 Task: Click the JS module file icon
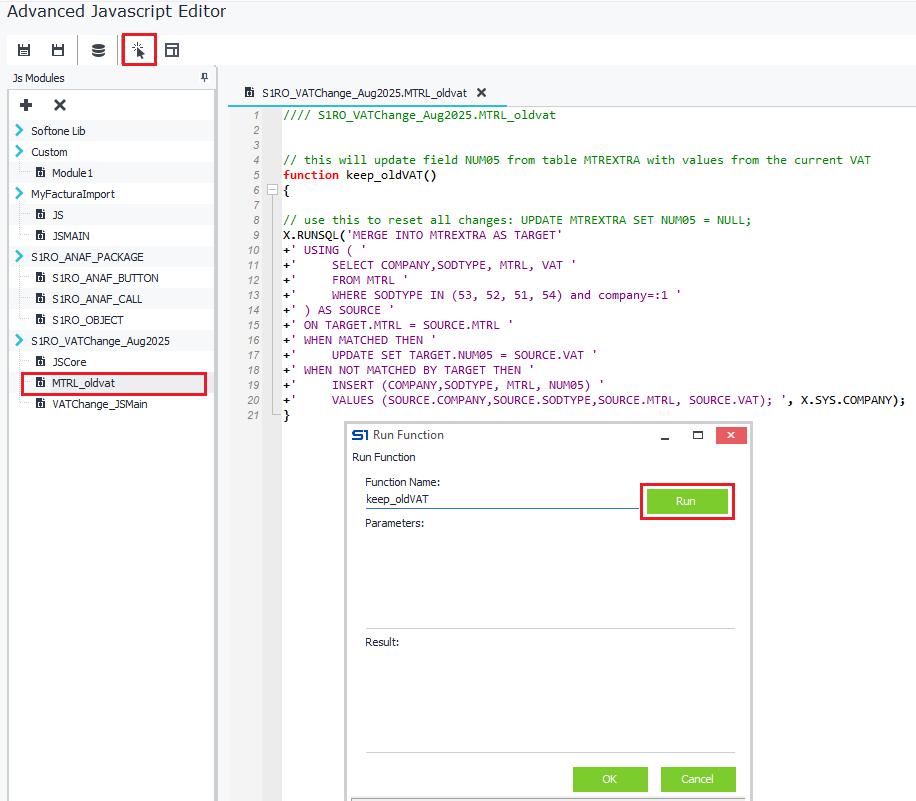point(40,214)
